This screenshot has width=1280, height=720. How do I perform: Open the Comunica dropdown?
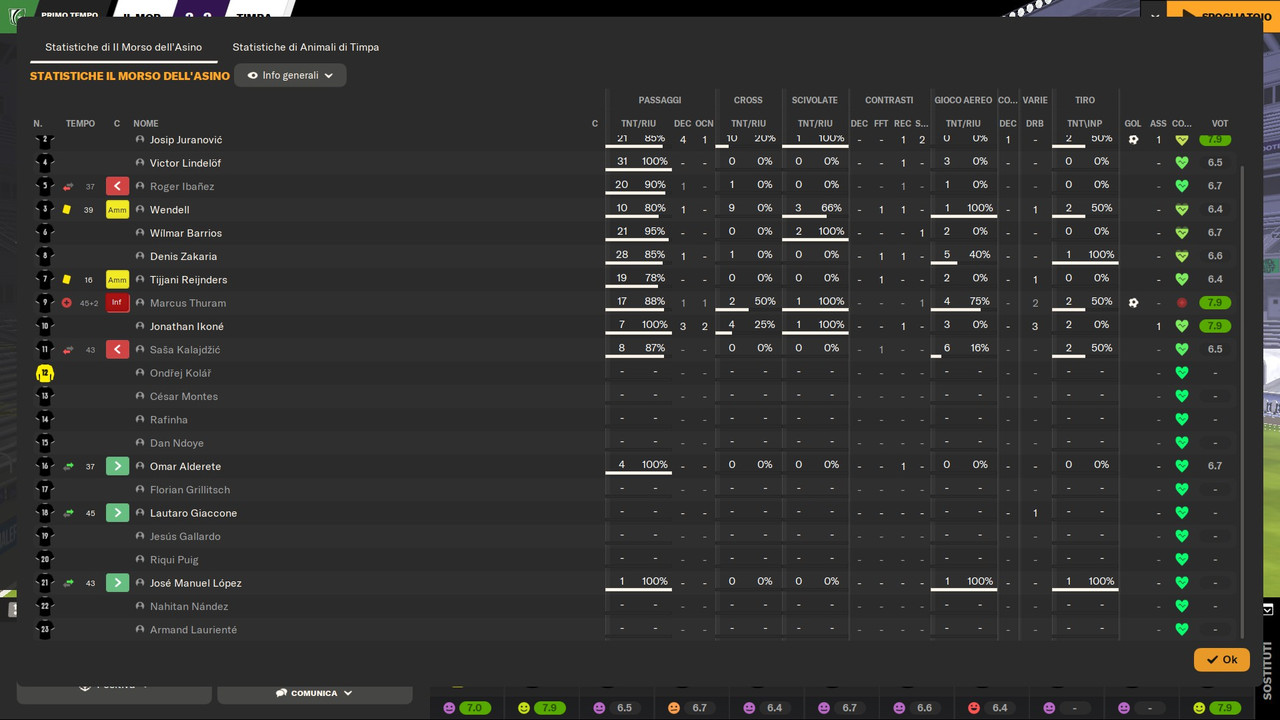(315, 693)
